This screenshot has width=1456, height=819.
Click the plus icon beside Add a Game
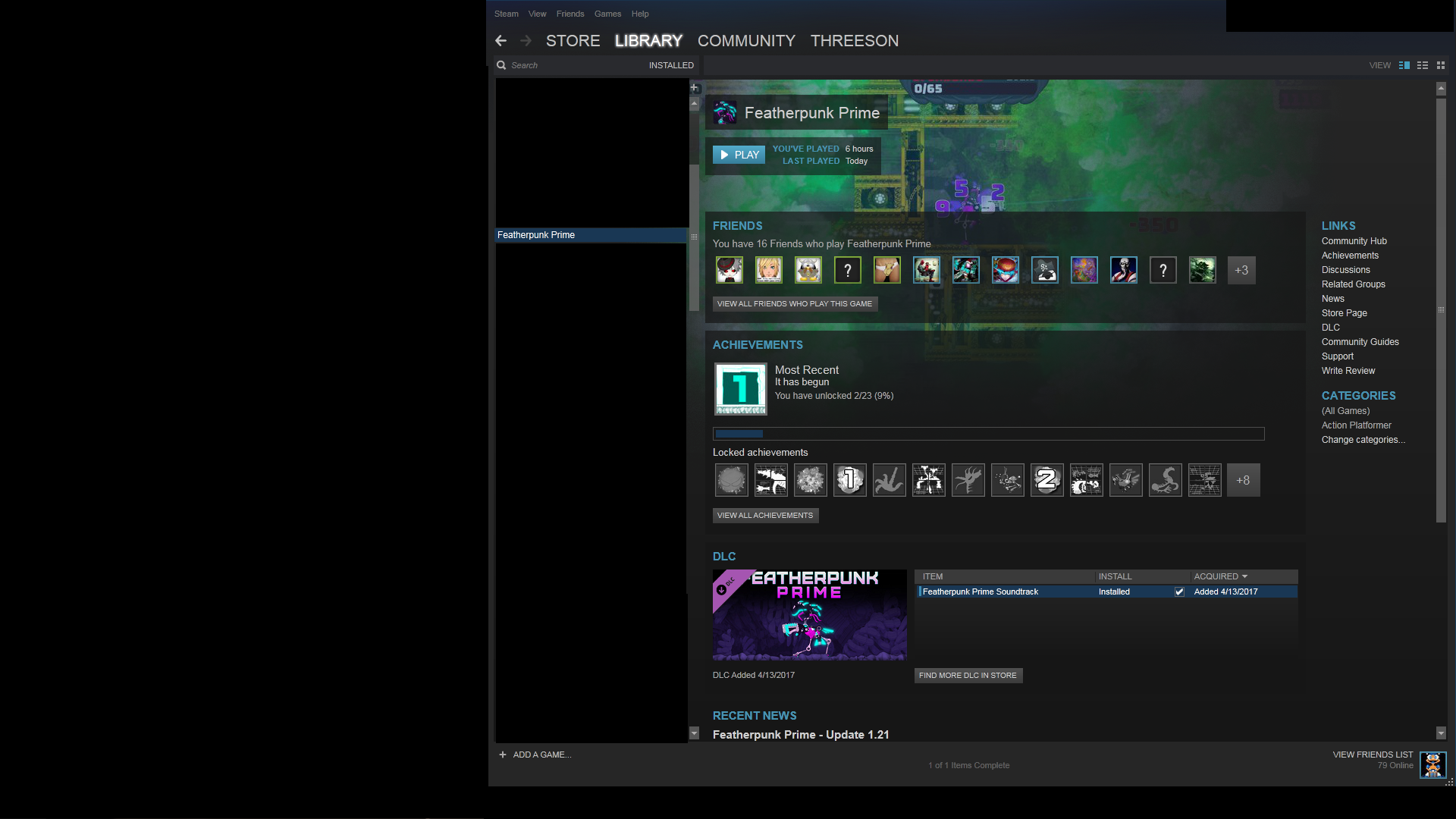pos(503,755)
